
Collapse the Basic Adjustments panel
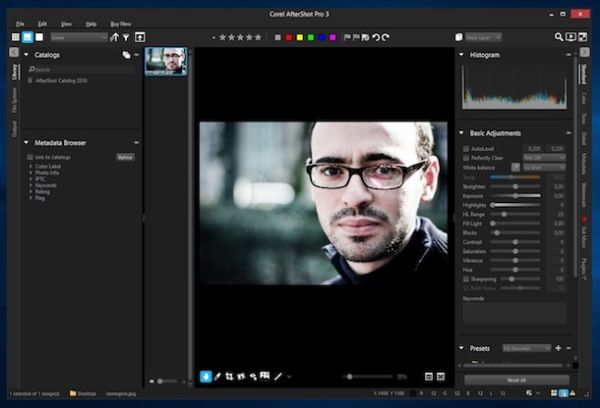point(462,132)
